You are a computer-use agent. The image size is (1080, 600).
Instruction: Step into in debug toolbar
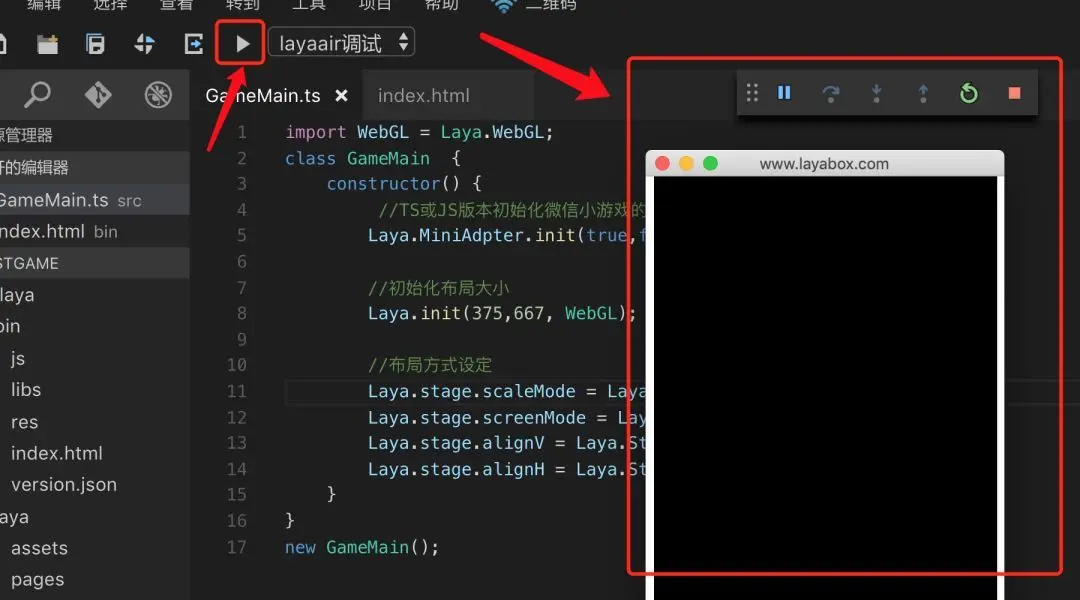pos(876,93)
